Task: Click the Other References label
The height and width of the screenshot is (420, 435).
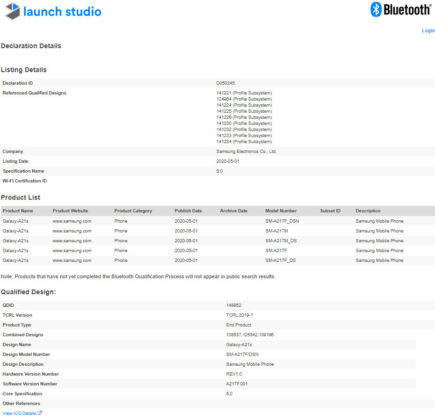Action: click(21, 403)
